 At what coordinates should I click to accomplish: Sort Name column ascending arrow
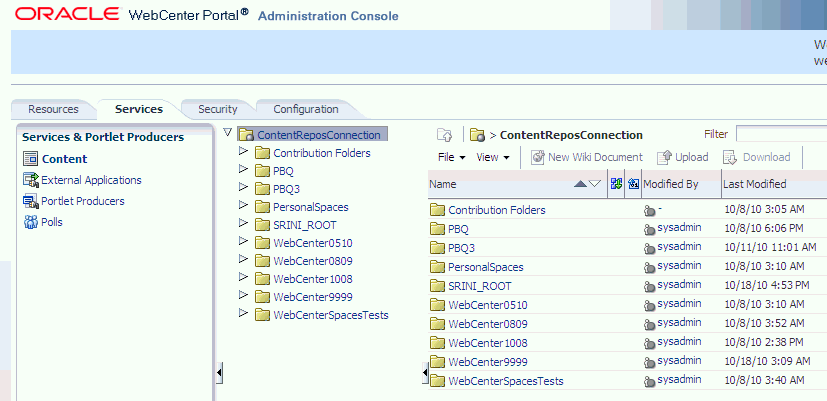tap(581, 184)
